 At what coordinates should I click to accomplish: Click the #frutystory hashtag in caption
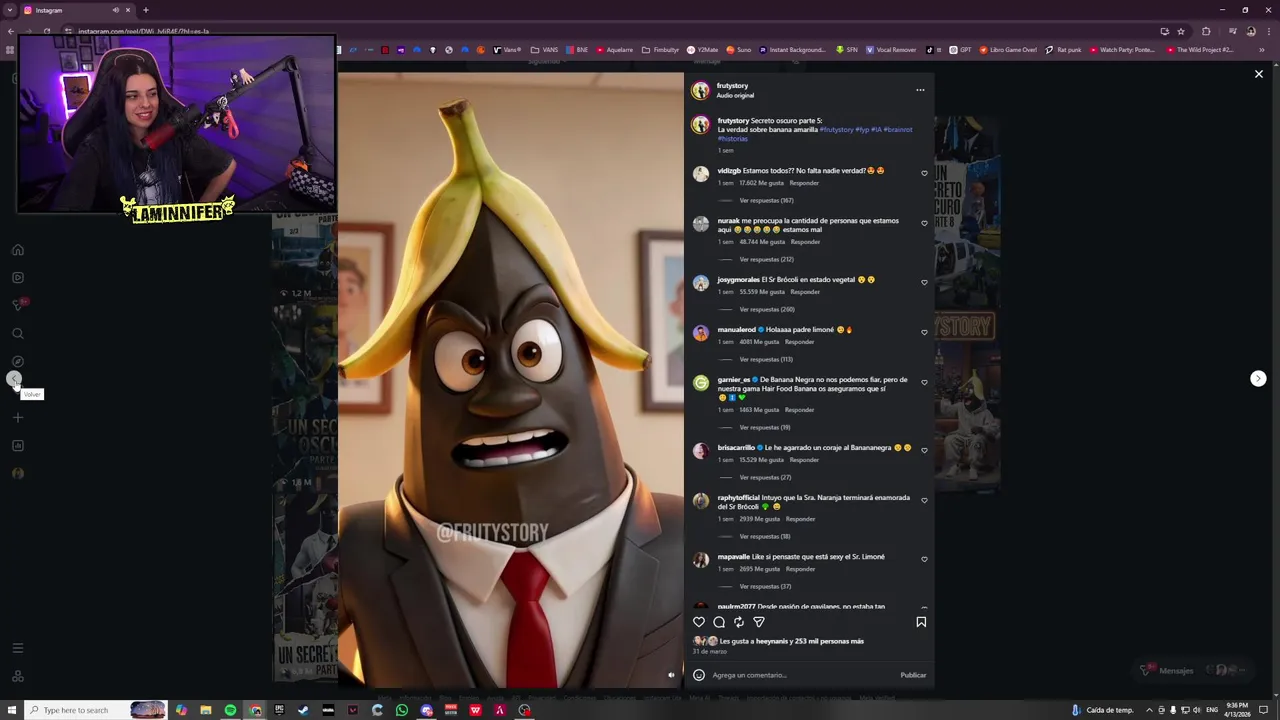tap(837, 130)
